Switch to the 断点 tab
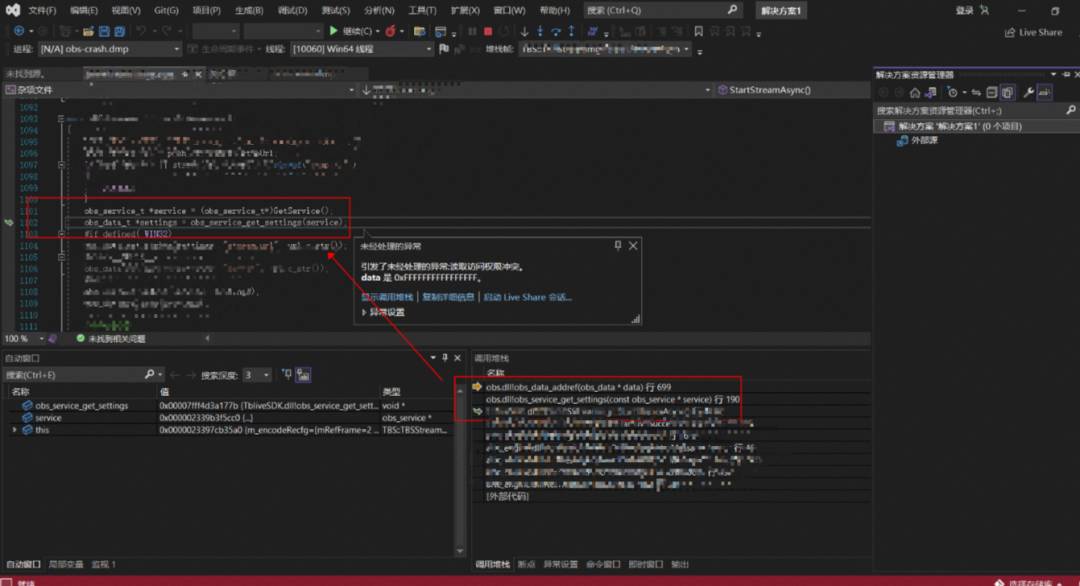The image size is (1080, 586). (526, 564)
